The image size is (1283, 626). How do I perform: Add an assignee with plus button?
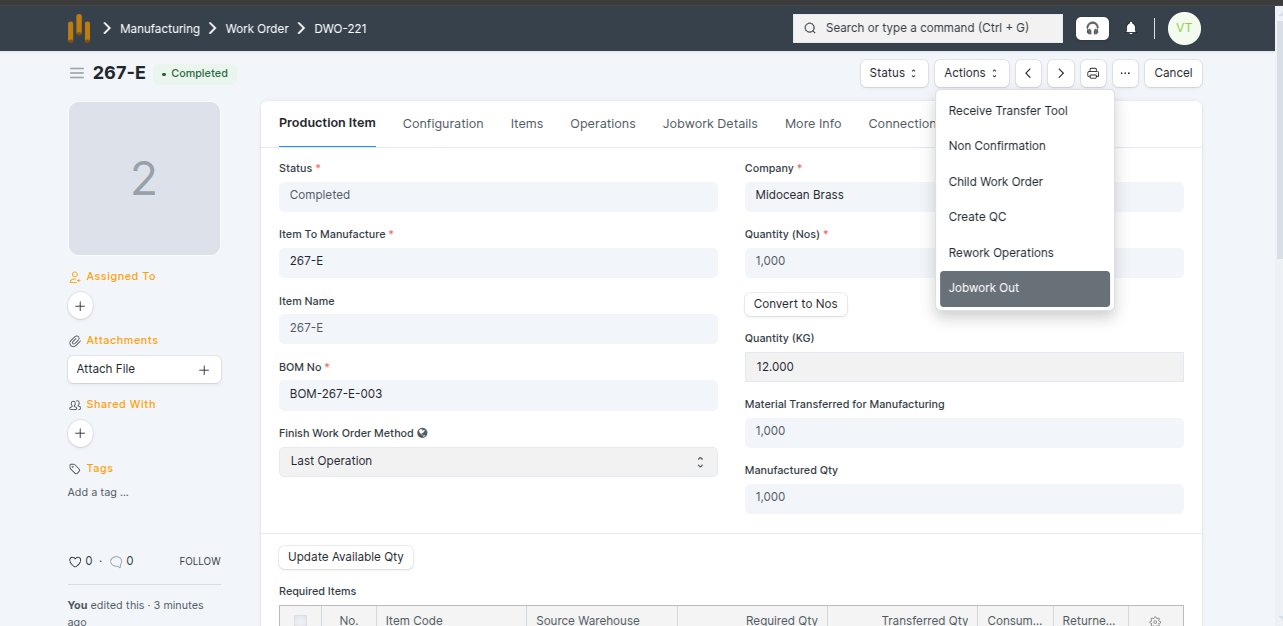point(81,306)
